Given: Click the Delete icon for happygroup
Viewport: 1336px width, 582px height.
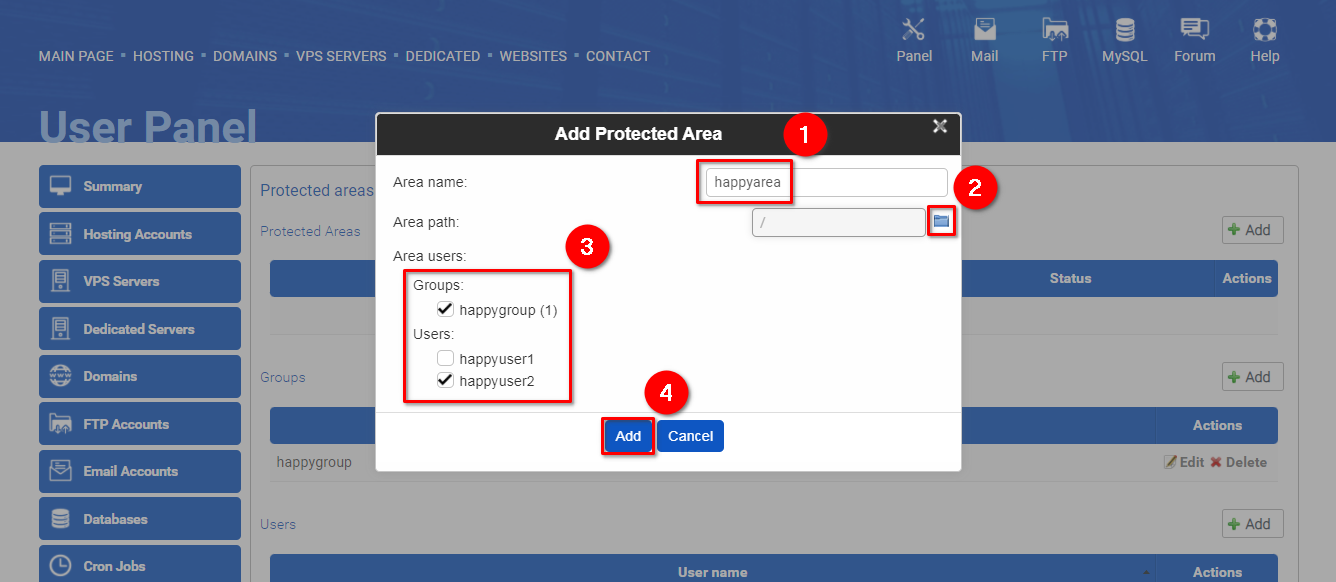Looking at the screenshot, I should click(1216, 462).
